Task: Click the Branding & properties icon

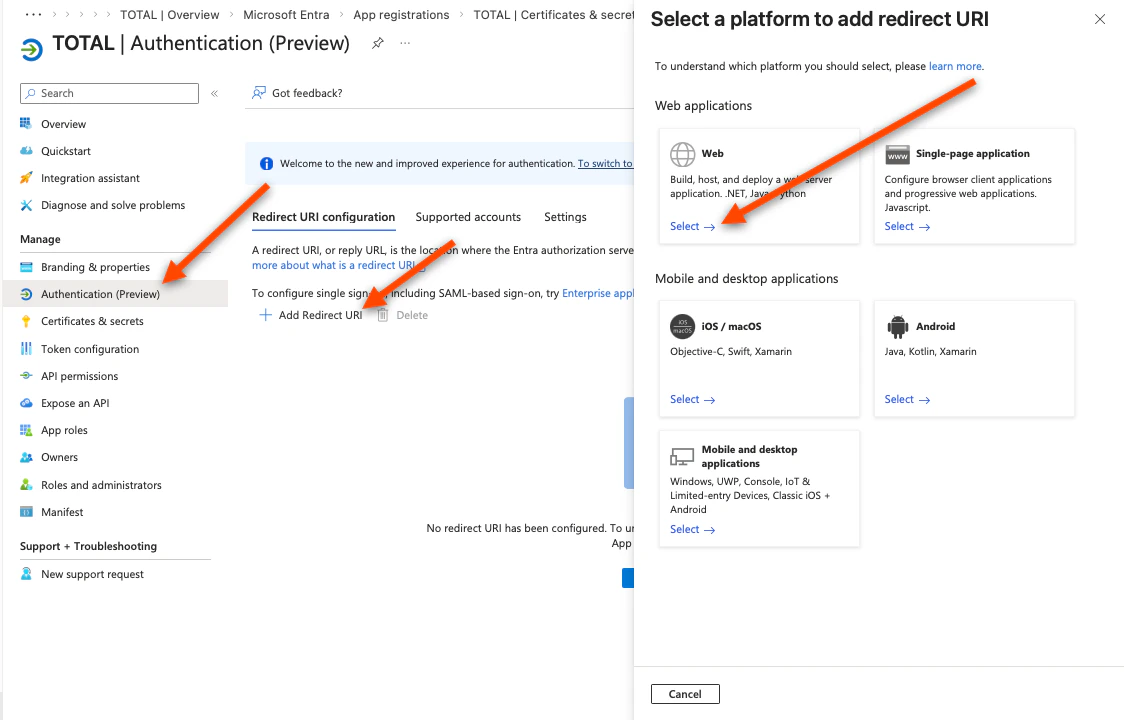Action: pos(26,267)
